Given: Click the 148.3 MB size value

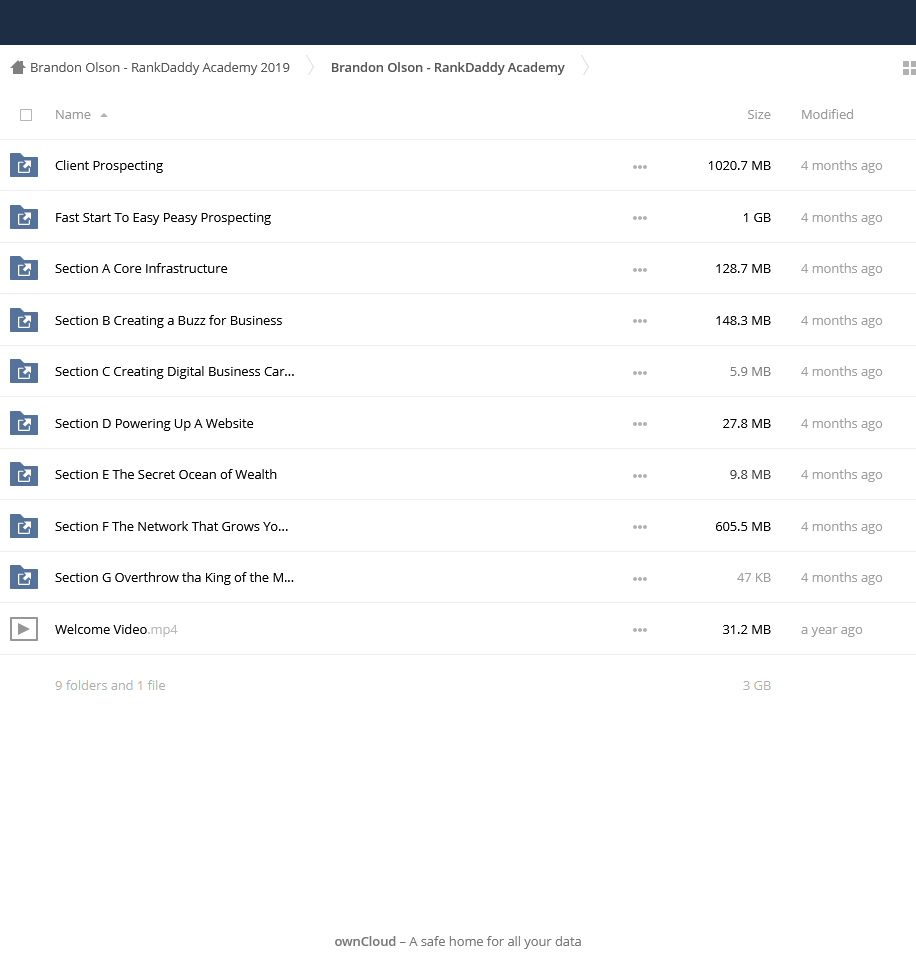Looking at the screenshot, I should [x=743, y=320].
